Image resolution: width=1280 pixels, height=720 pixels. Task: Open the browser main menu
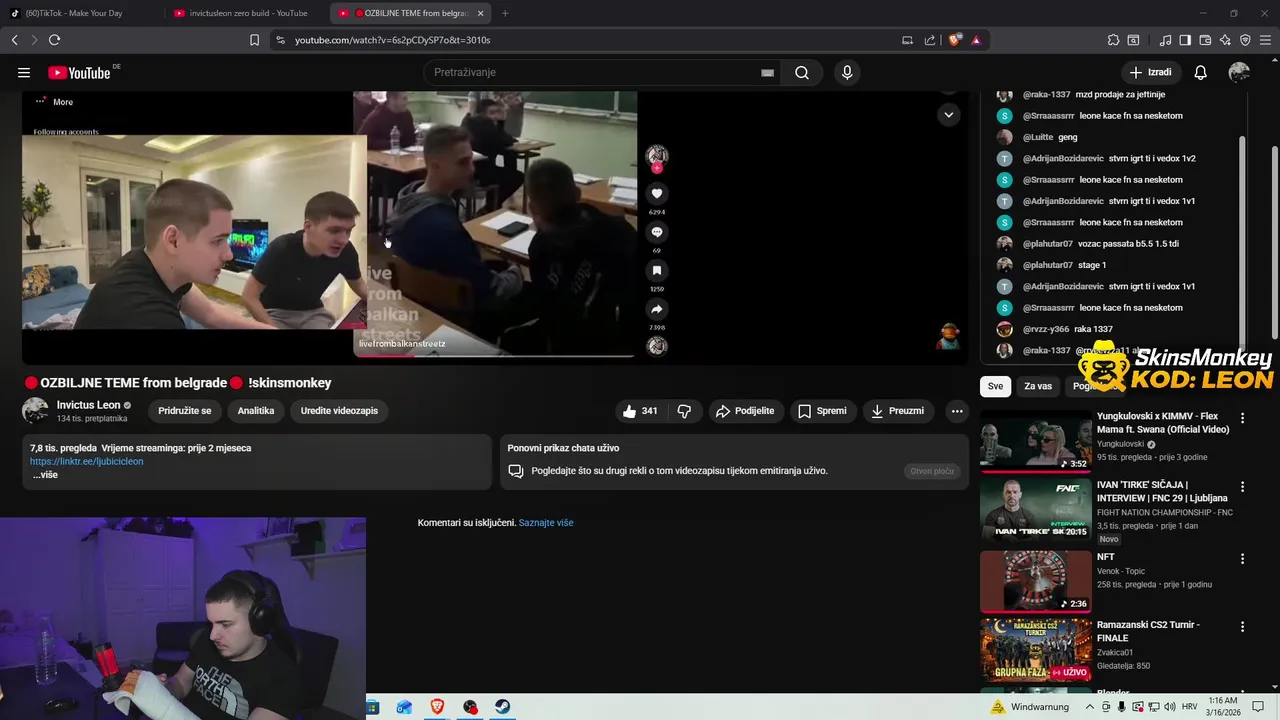(1265, 40)
